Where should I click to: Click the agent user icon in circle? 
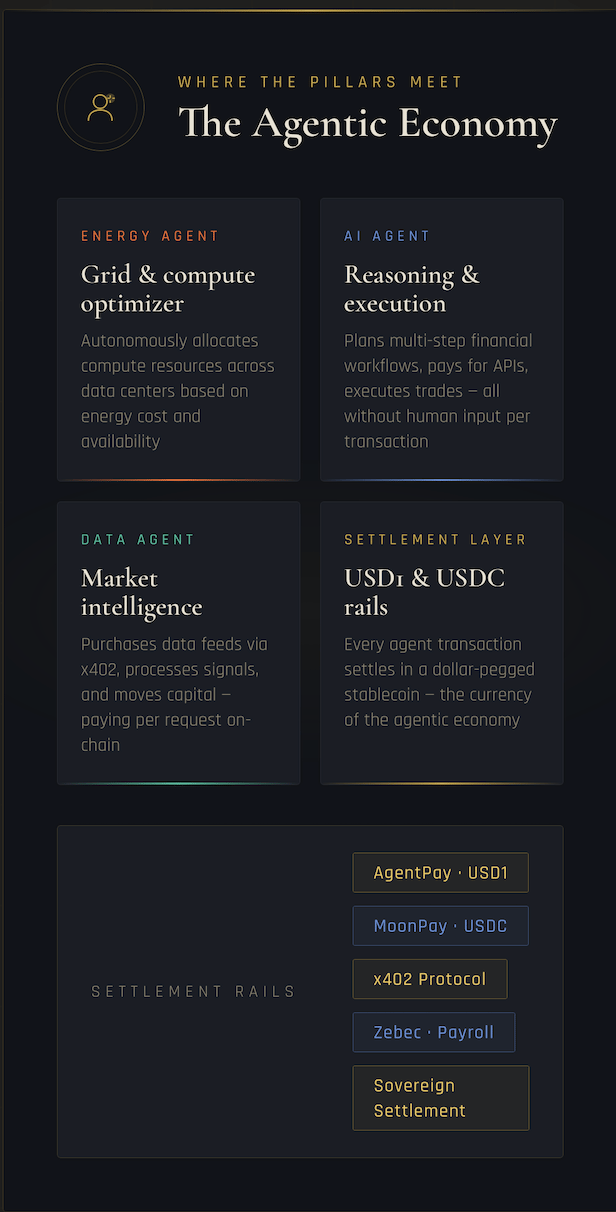[x=101, y=107]
